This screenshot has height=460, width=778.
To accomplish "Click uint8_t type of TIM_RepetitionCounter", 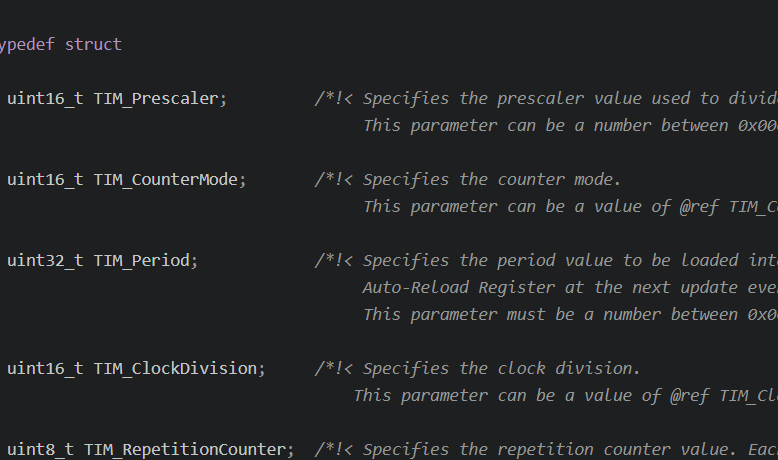I will [40, 450].
